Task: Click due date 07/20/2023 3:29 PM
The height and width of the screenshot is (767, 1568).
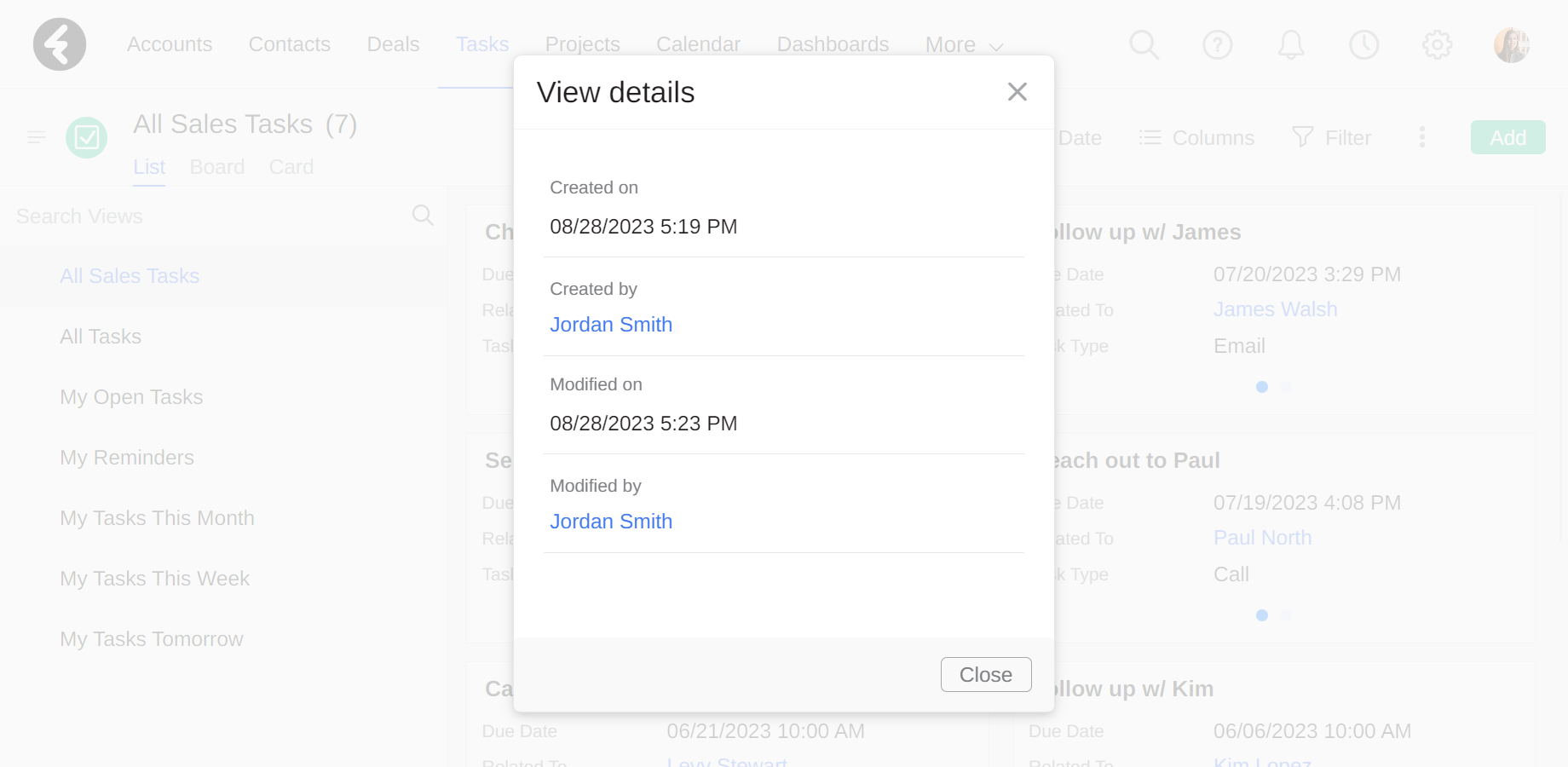Action: (1307, 274)
